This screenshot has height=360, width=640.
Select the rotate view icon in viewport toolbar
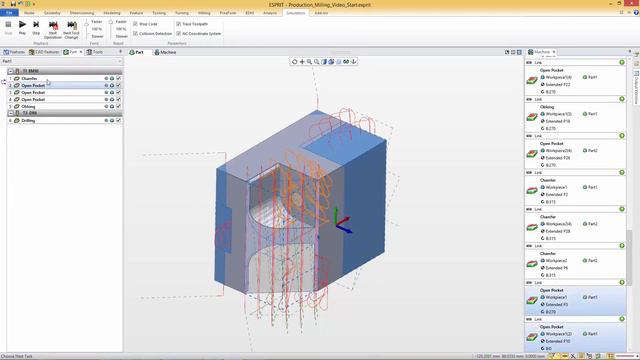tap(294, 62)
